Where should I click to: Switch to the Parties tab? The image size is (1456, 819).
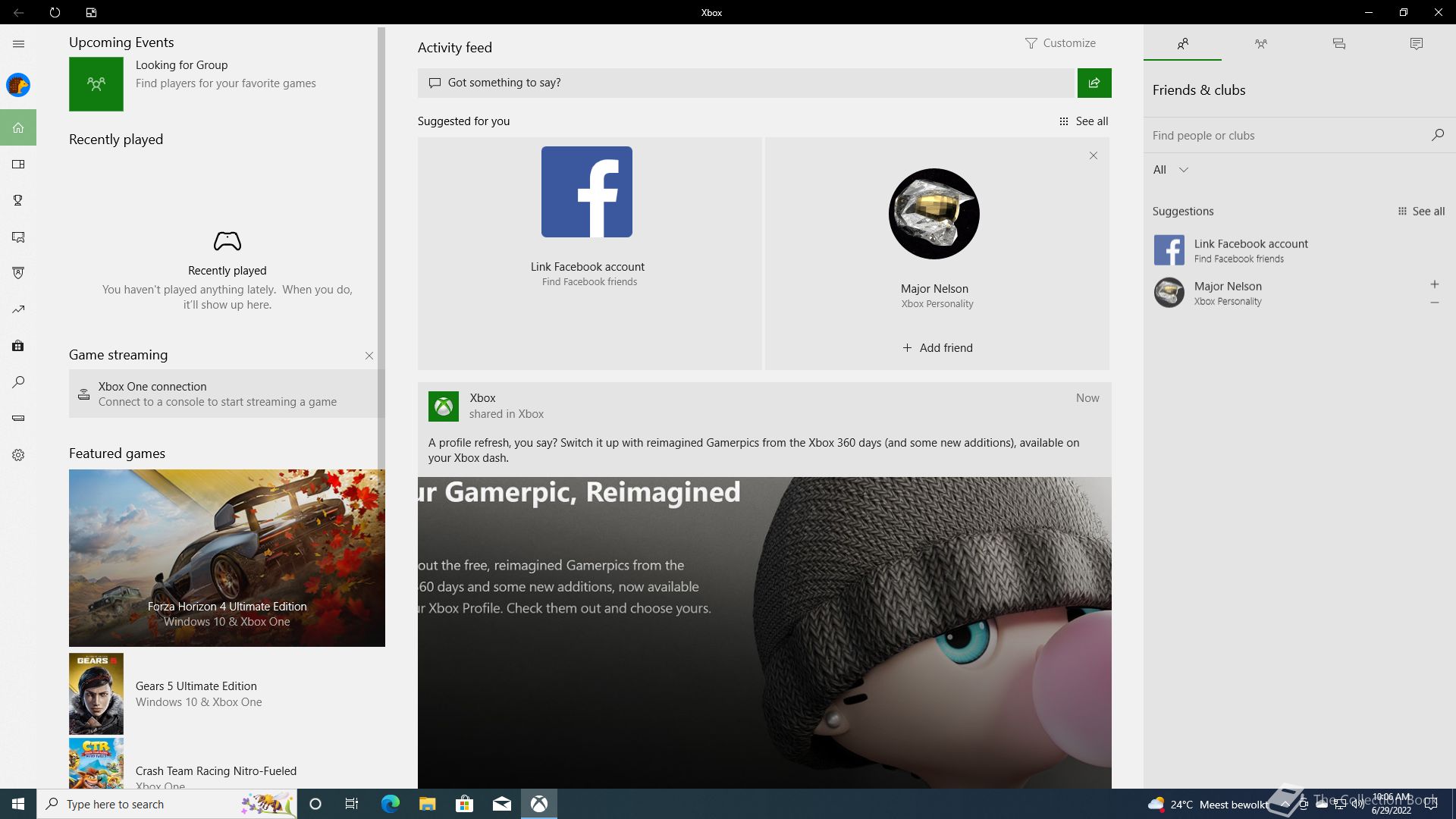1260,44
